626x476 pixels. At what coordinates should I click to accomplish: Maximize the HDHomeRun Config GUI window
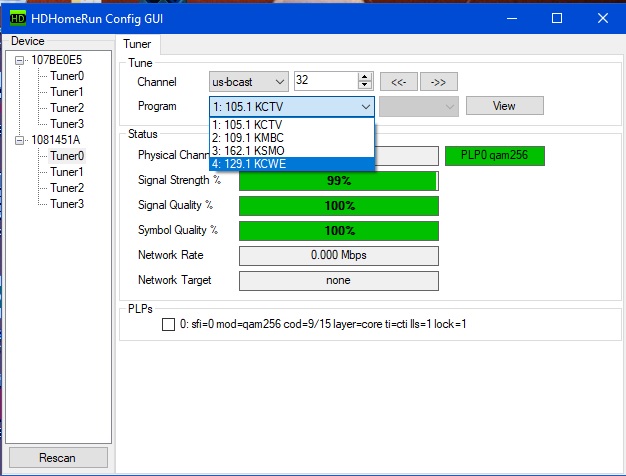(x=557, y=18)
